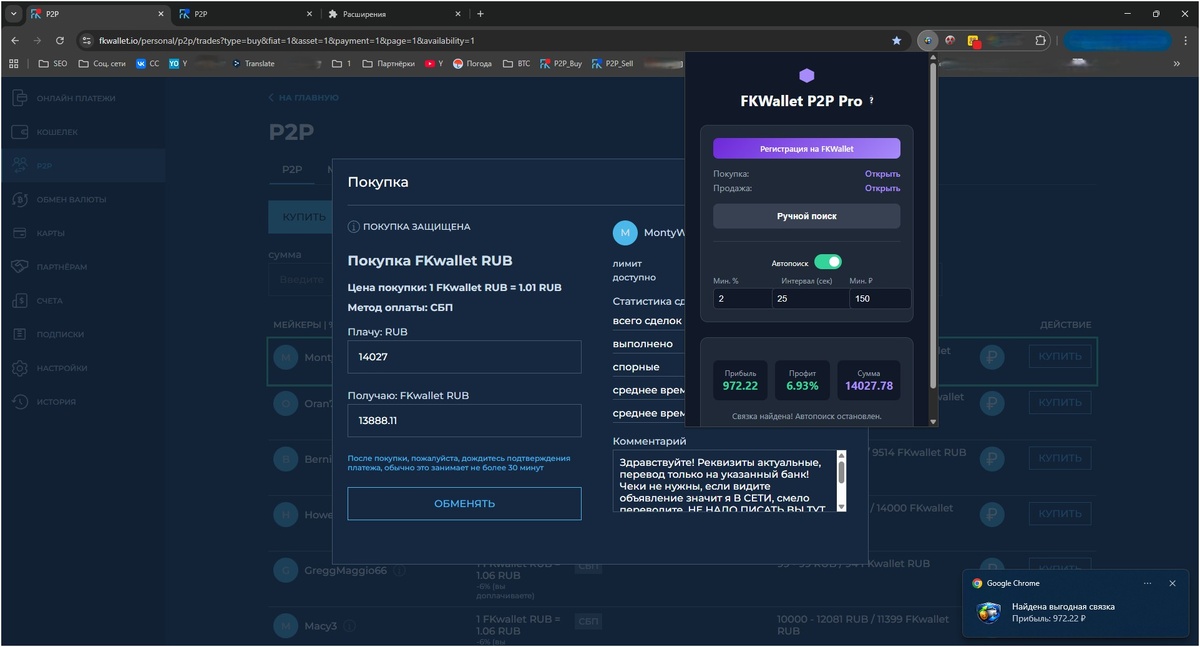Click the Мин. ₽ input field
The width and height of the screenshot is (1200, 647).
click(x=880, y=298)
